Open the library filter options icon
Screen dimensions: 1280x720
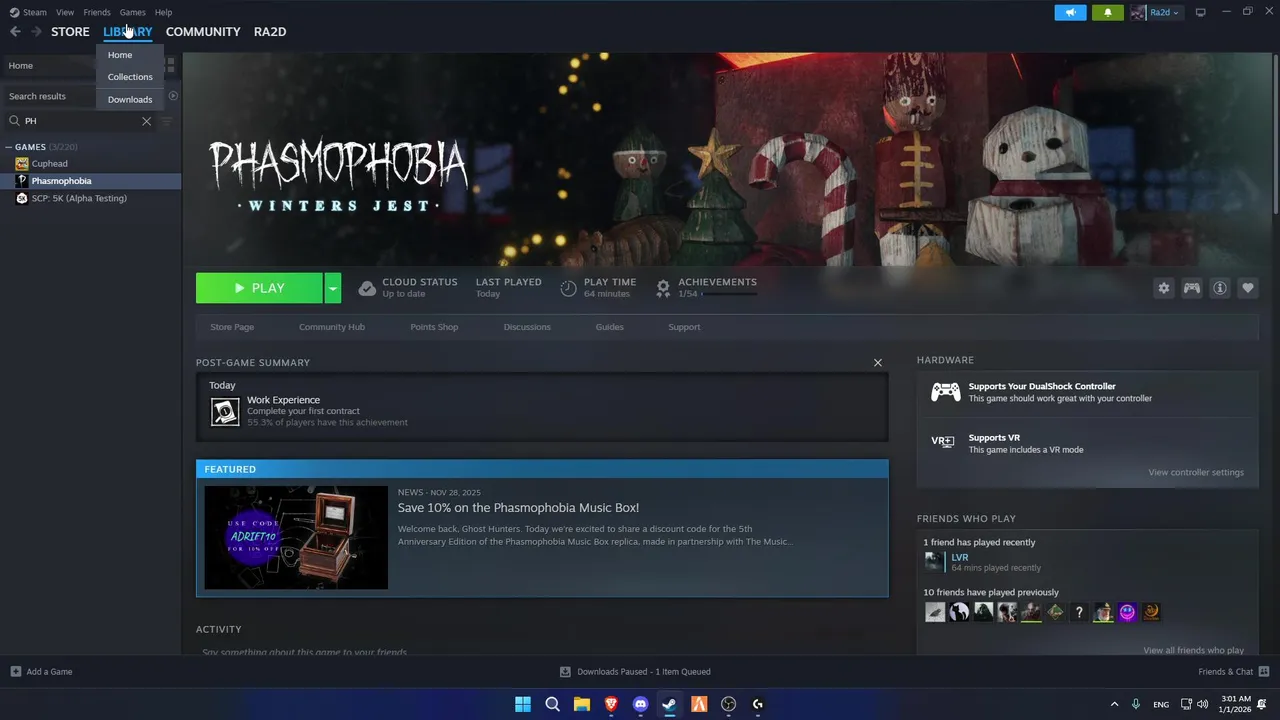point(167,121)
